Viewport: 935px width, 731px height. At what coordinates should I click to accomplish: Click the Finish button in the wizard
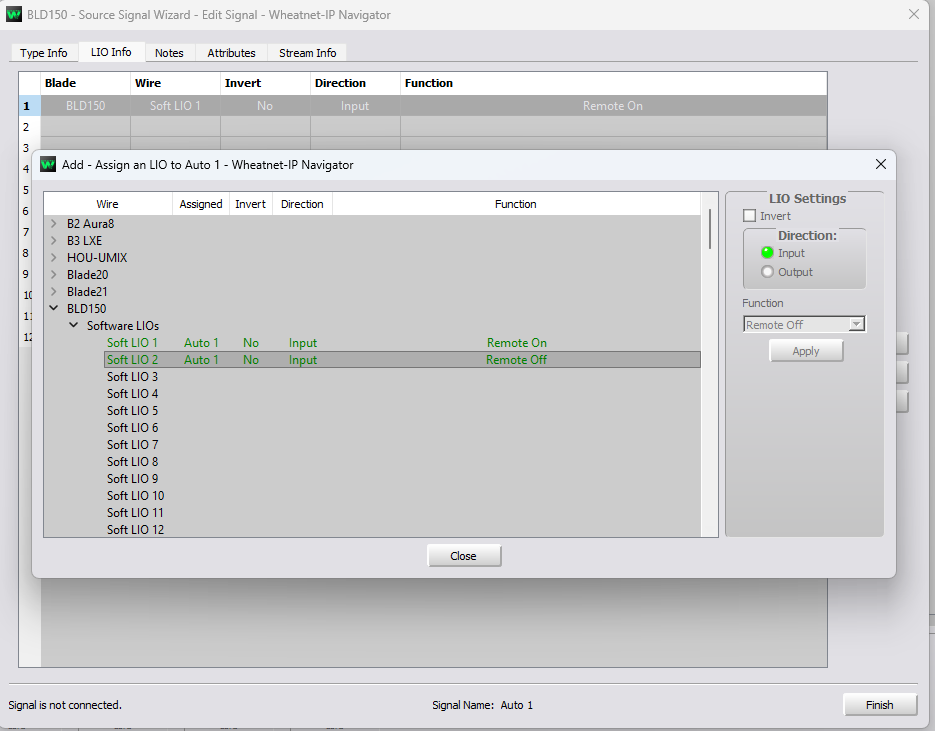(x=880, y=705)
